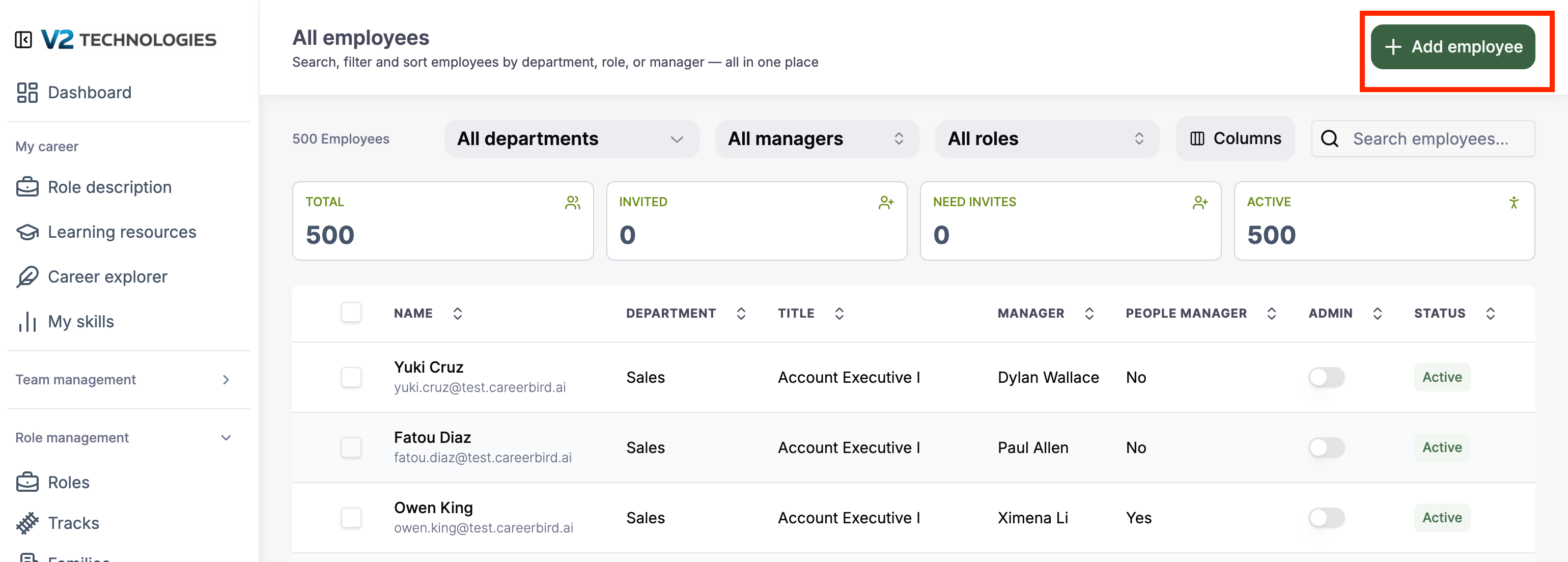1568x562 pixels.
Task: Toggle admin switch for Owen King
Action: pyautogui.click(x=1326, y=518)
